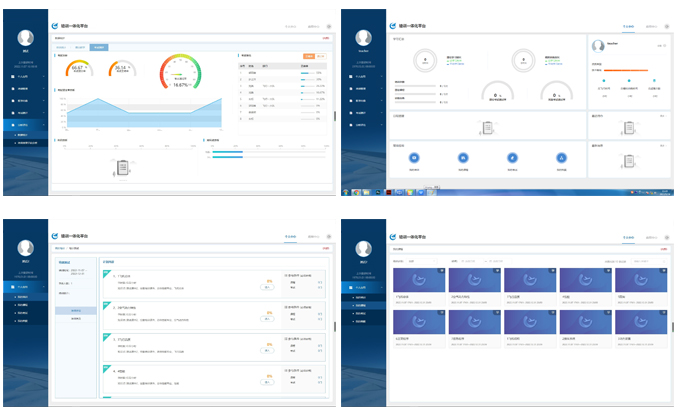Switch to the highlighted third tab in top-left dashboard
Image resolution: width=680 pixels, height=420 pixels.
click(x=97, y=47)
